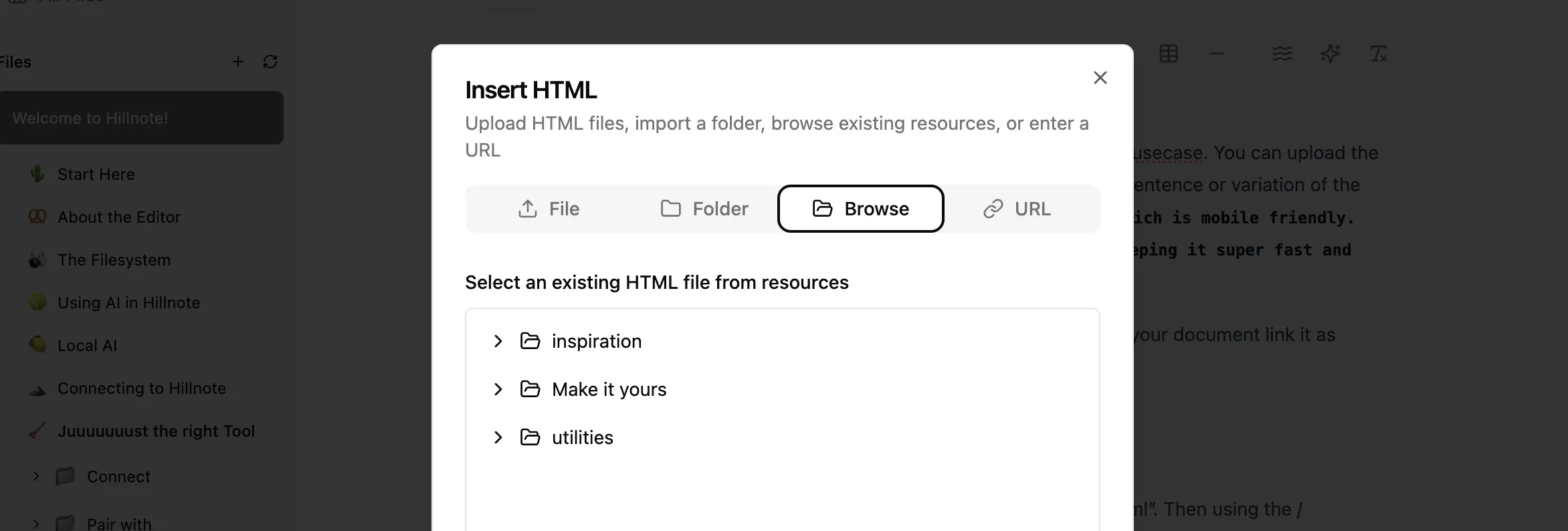The image size is (1568, 531).
Task: Click the AI sparkle icon in toolbar
Action: coord(1330,54)
